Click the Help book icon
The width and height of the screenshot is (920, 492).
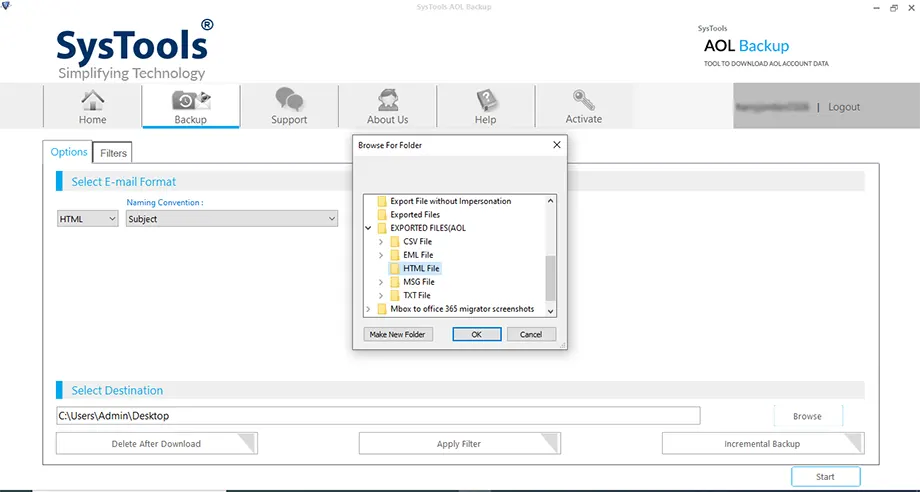[x=486, y=100]
